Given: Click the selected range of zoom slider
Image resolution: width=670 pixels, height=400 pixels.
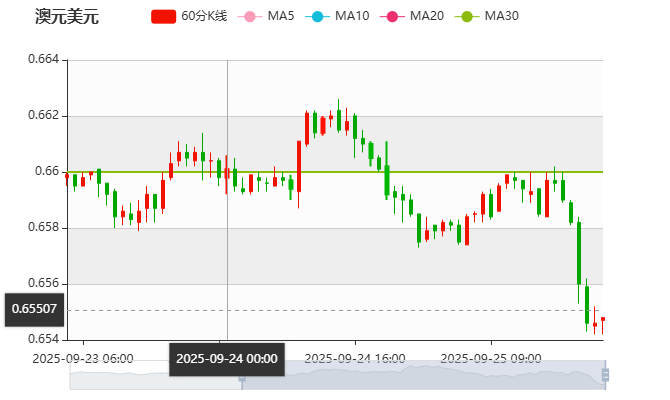Looking at the screenshot, I should point(420,376).
